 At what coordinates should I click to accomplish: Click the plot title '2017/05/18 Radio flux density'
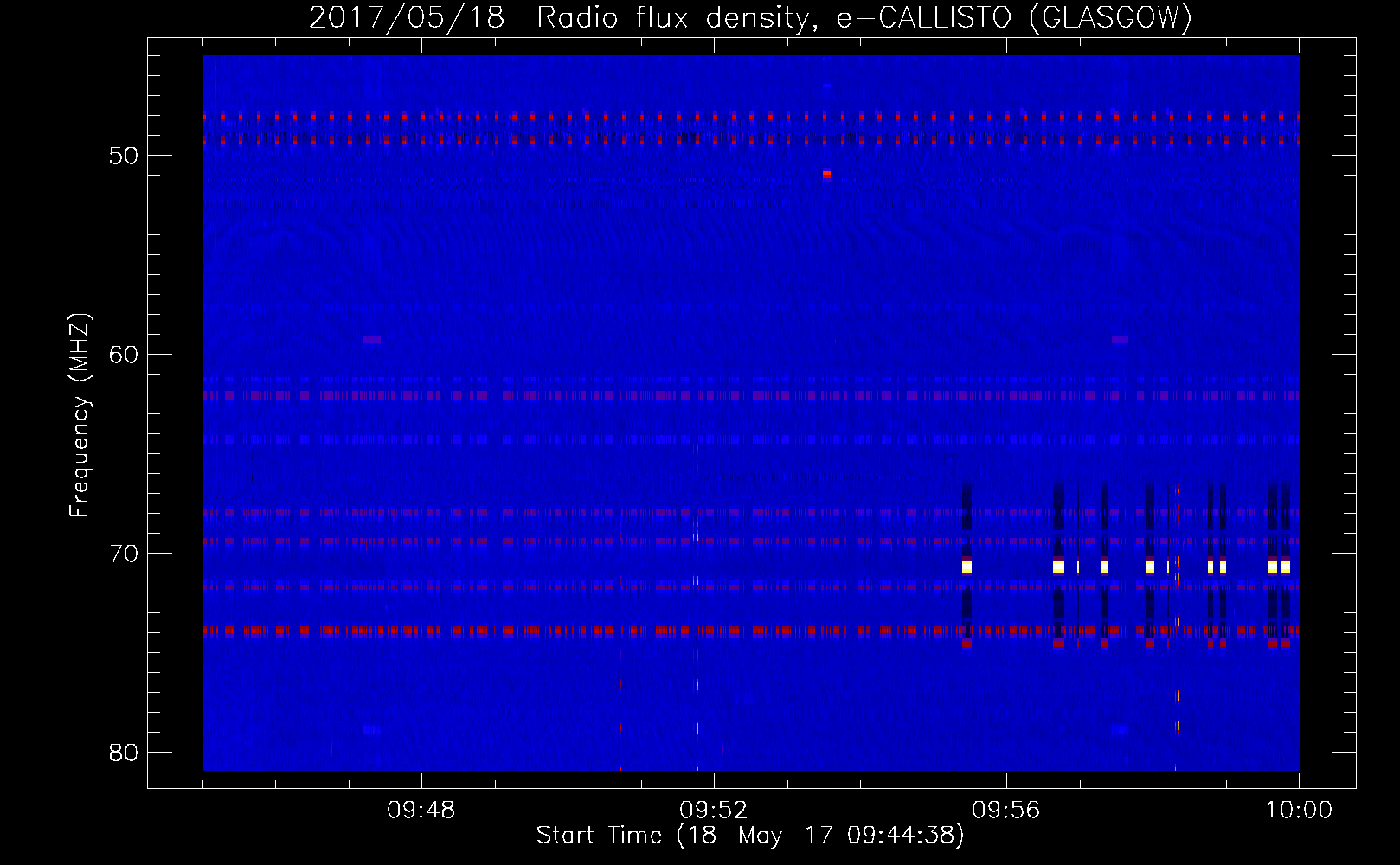coord(561,18)
